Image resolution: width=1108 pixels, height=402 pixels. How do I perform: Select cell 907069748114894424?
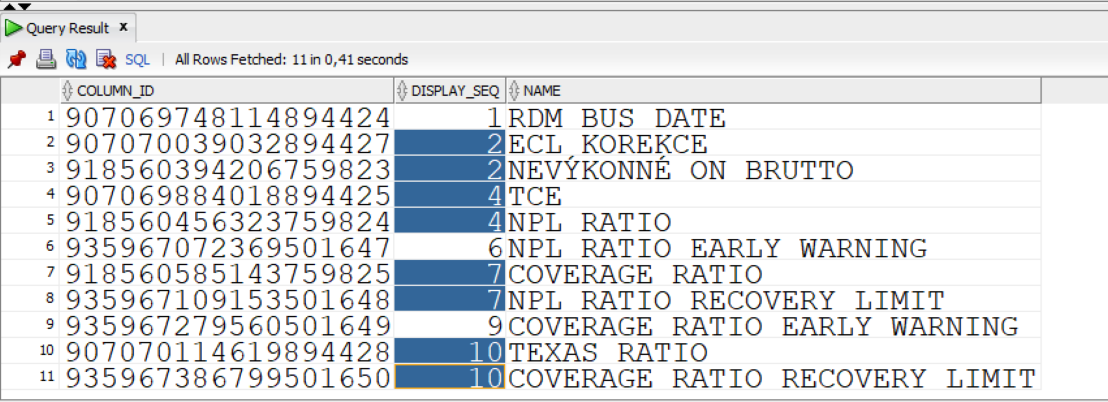coord(227,117)
